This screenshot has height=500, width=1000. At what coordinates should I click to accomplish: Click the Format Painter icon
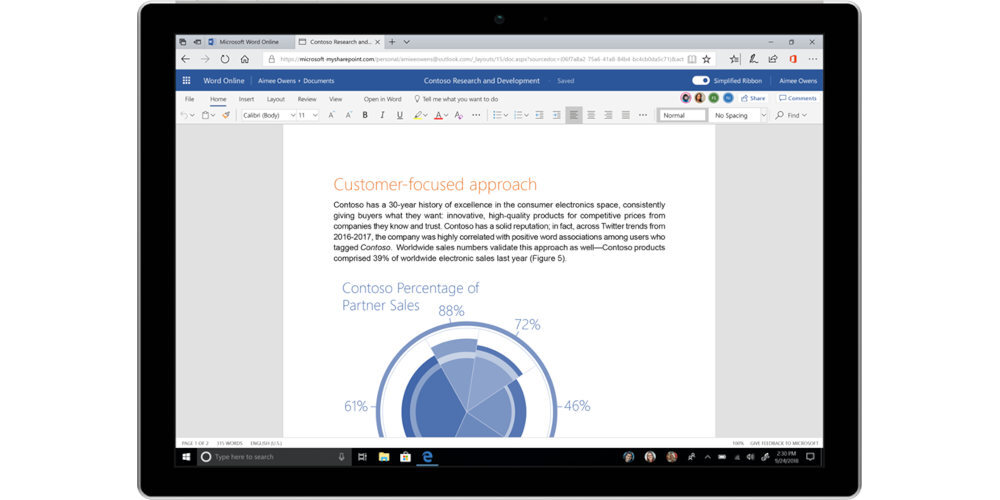(226, 115)
